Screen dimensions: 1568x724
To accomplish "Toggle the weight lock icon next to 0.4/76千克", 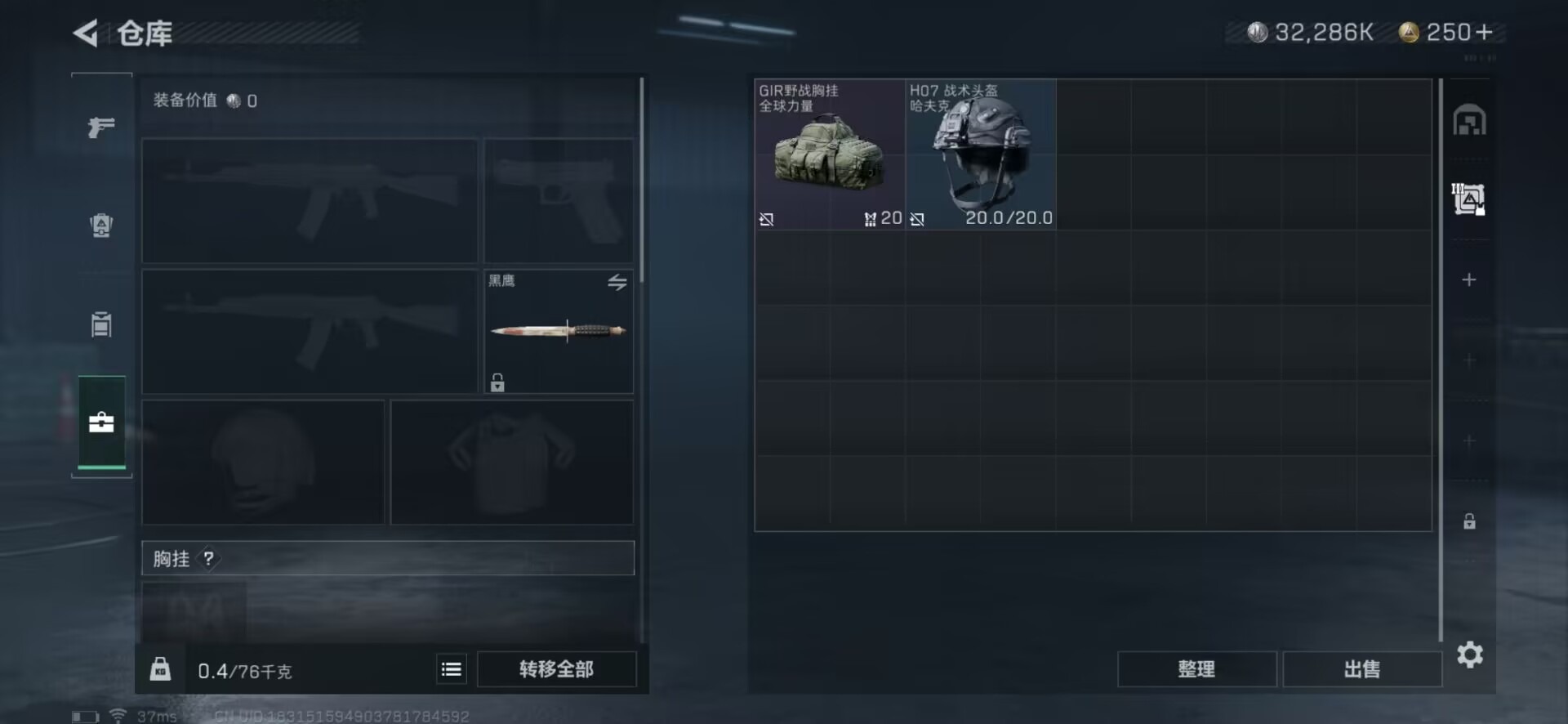I will [160, 669].
